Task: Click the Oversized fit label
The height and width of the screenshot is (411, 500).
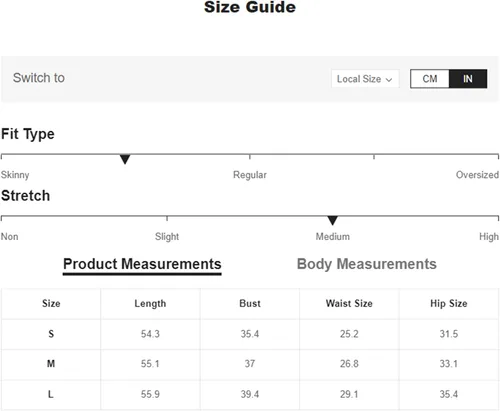Action: [x=477, y=175]
